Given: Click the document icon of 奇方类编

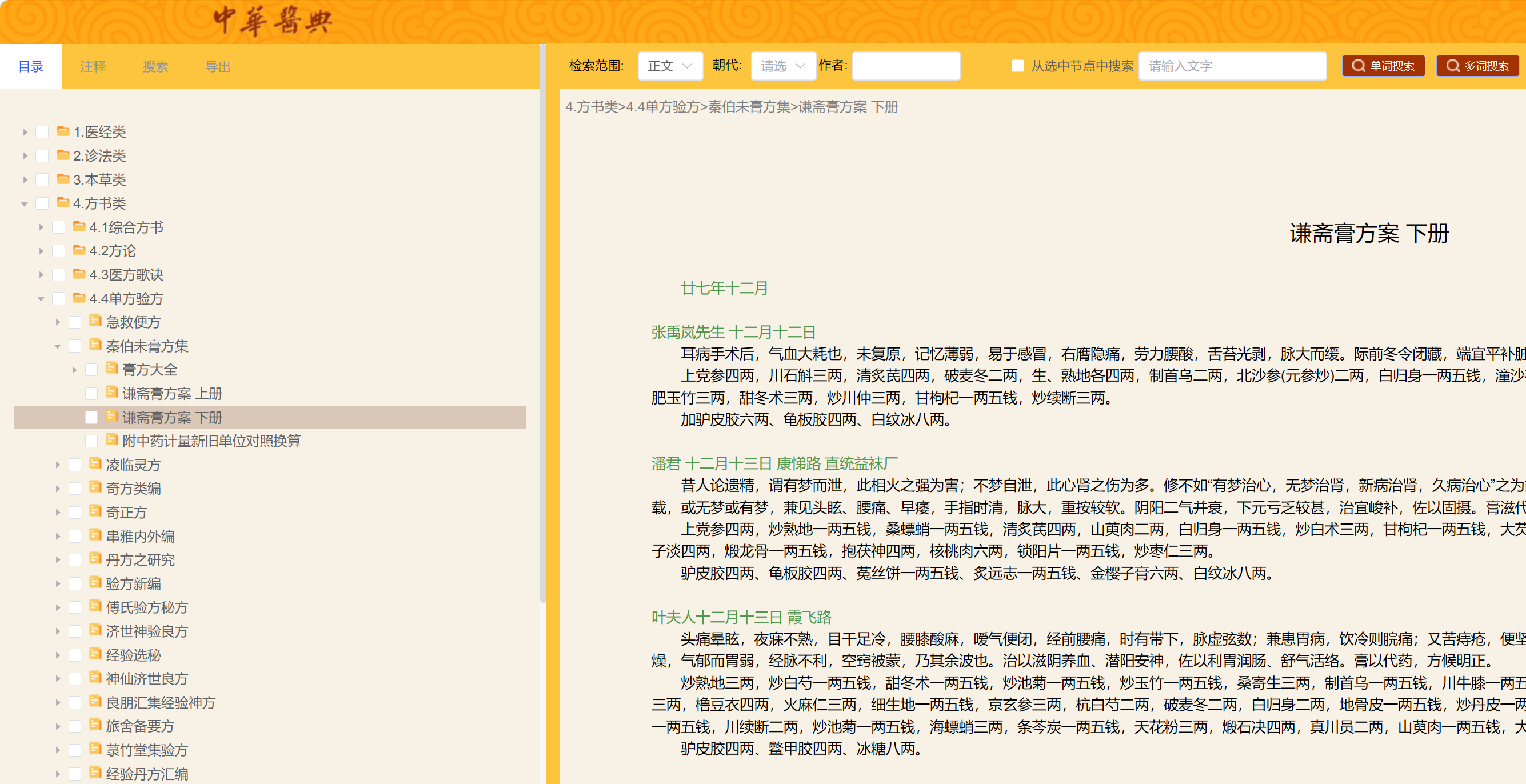Looking at the screenshot, I should click(95, 487).
